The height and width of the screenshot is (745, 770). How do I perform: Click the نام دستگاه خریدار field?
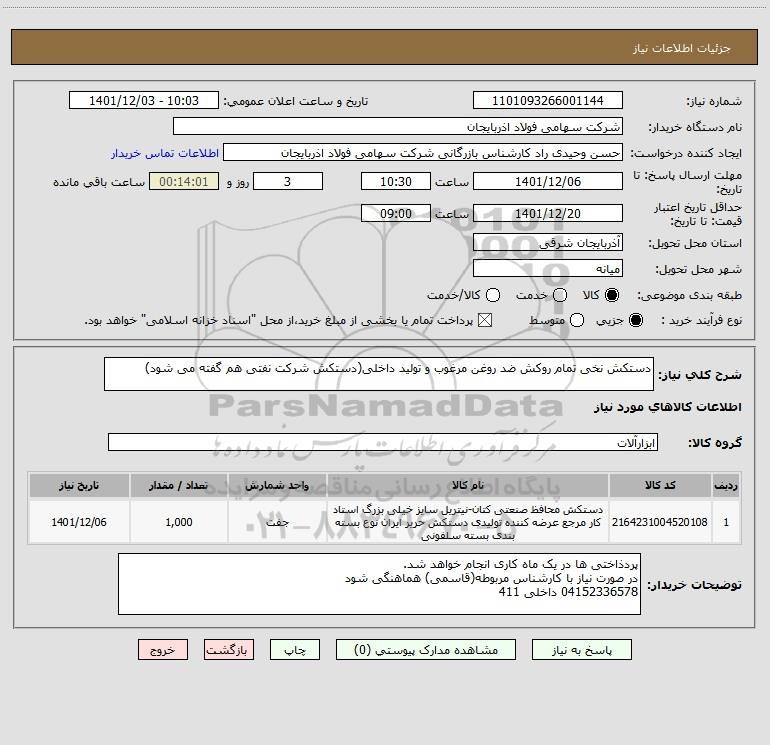coord(398,126)
